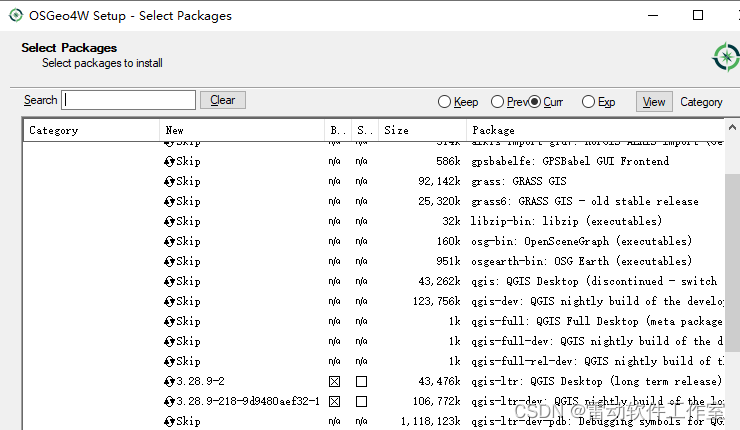Image resolution: width=740 pixels, height=430 pixels.
Task: Click the Clear search button
Action: tap(223, 100)
